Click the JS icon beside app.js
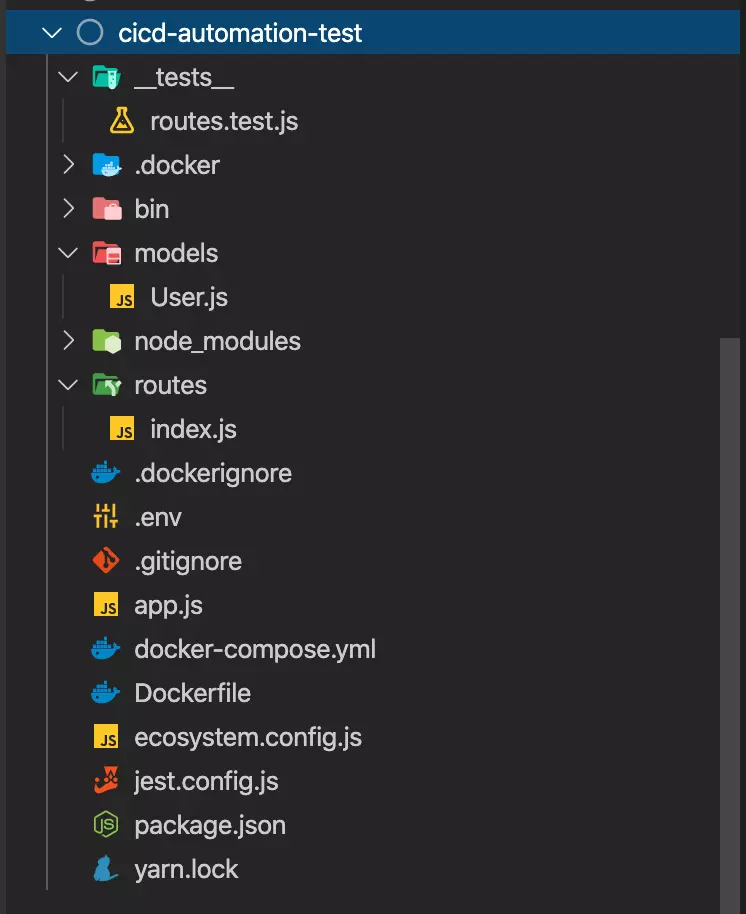The height and width of the screenshot is (914, 746). (104, 604)
